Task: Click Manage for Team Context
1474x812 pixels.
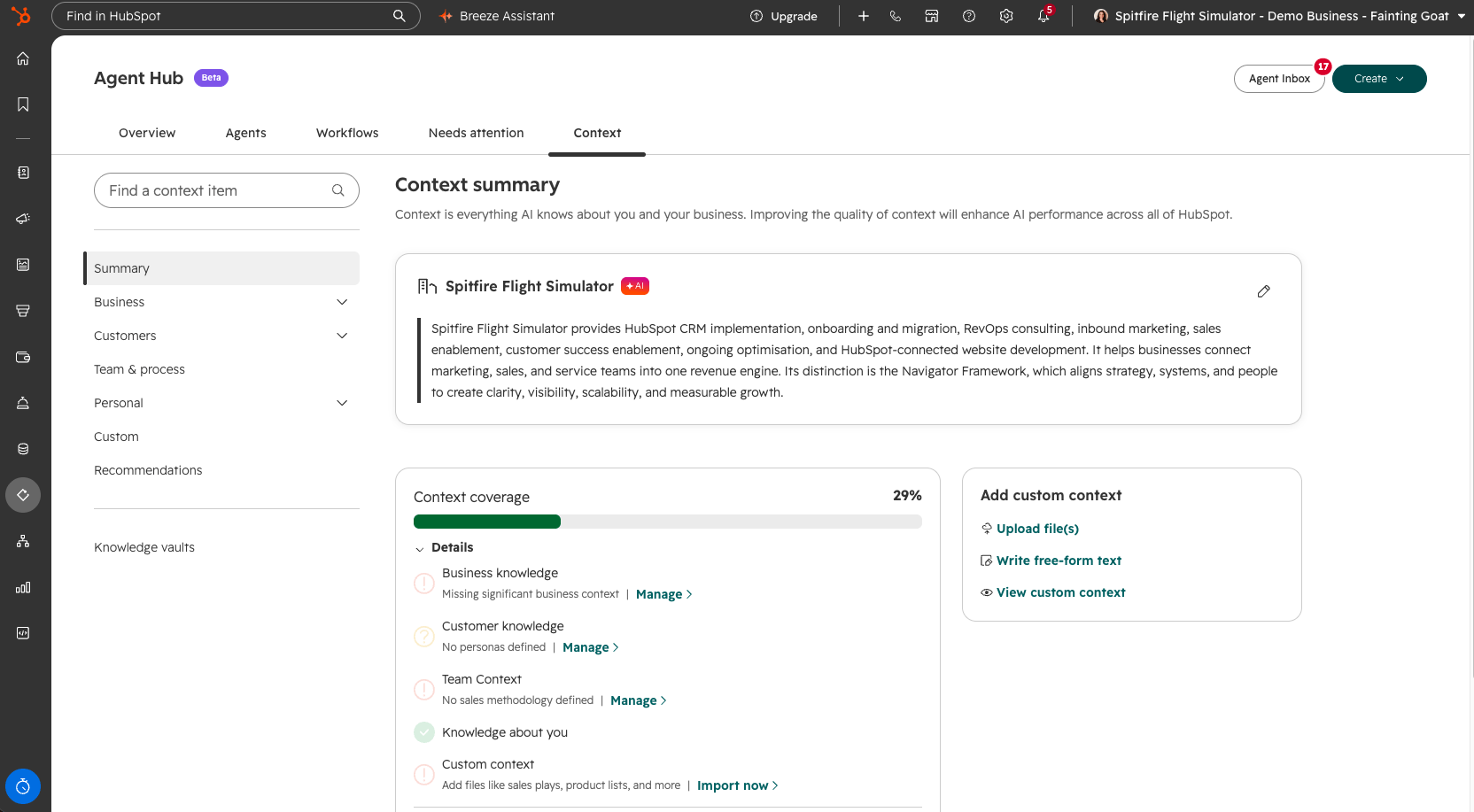Action: [638, 700]
